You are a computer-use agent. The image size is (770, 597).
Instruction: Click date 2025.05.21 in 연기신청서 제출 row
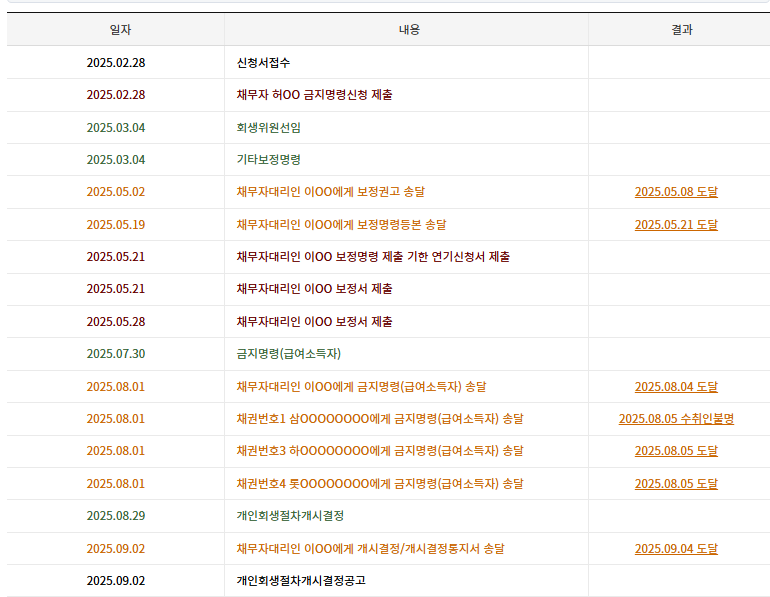[x=116, y=257]
